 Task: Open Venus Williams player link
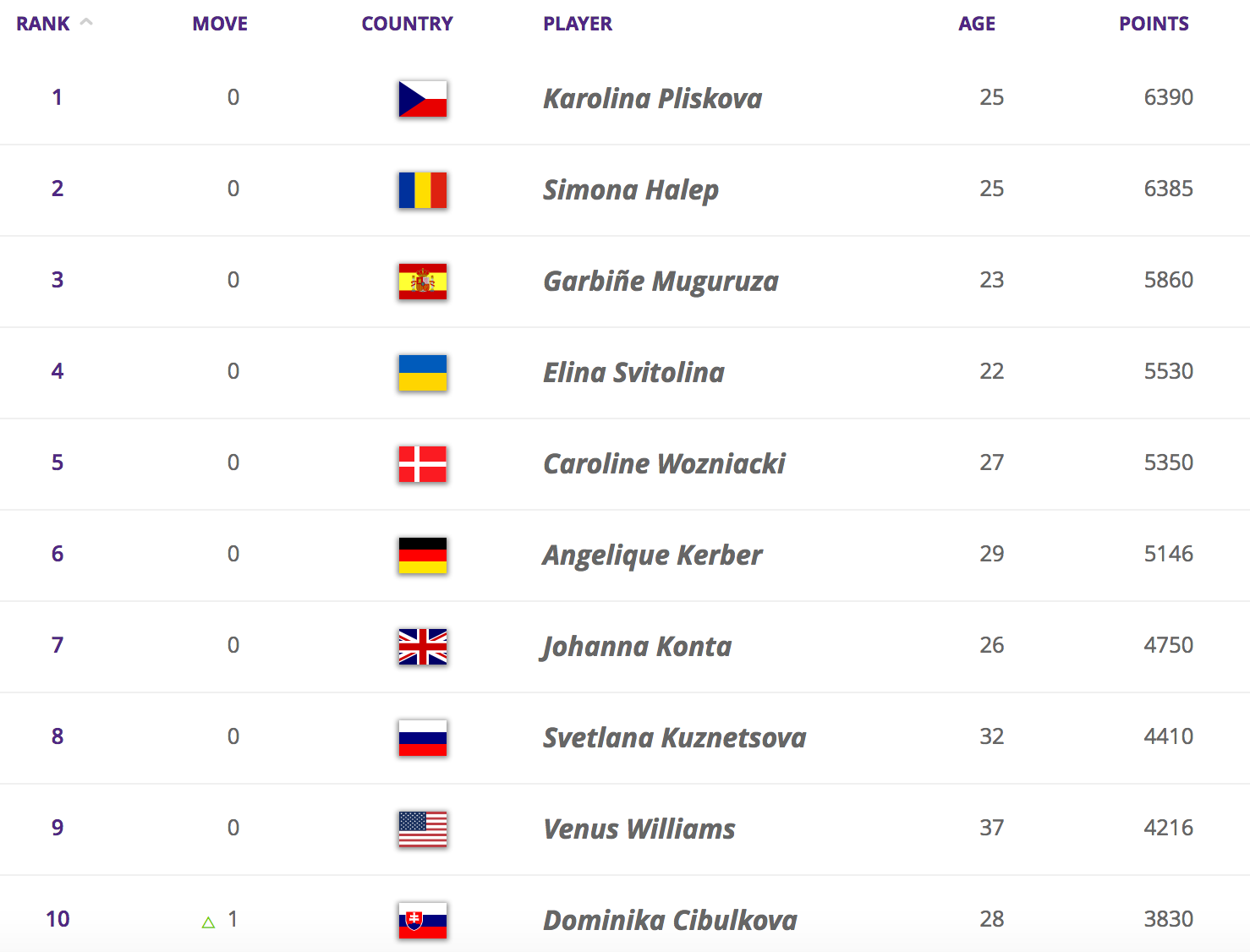pos(639,829)
